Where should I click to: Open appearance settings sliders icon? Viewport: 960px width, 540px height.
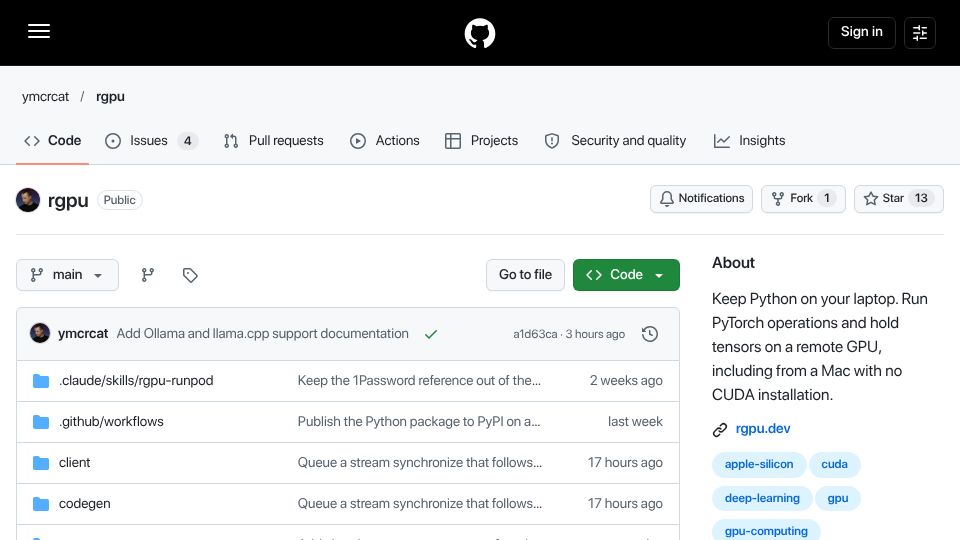pyautogui.click(x=920, y=32)
